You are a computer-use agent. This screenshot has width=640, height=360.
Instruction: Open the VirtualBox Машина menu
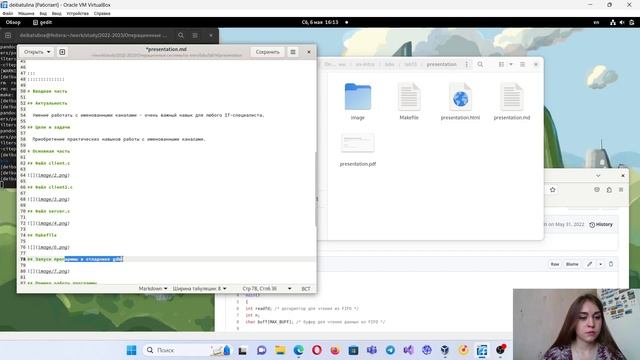26,13
